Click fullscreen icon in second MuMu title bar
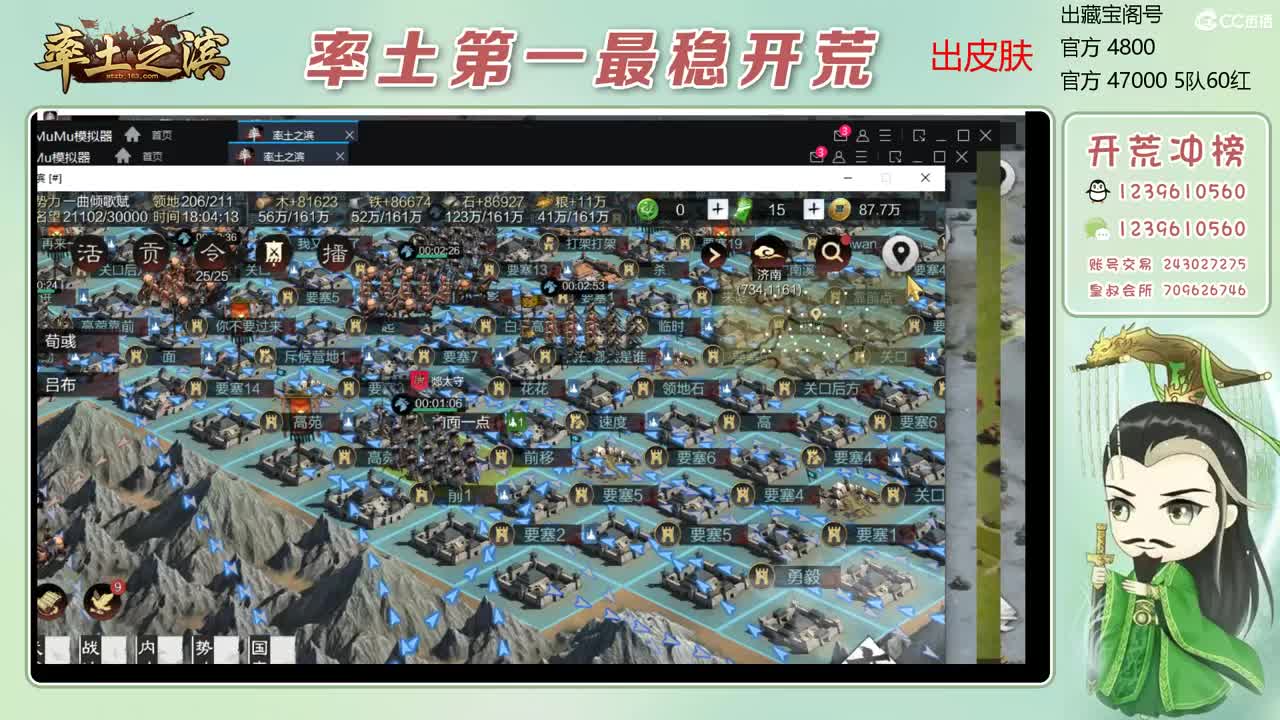This screenshot has width=1280, height=720. pos(895,157)
